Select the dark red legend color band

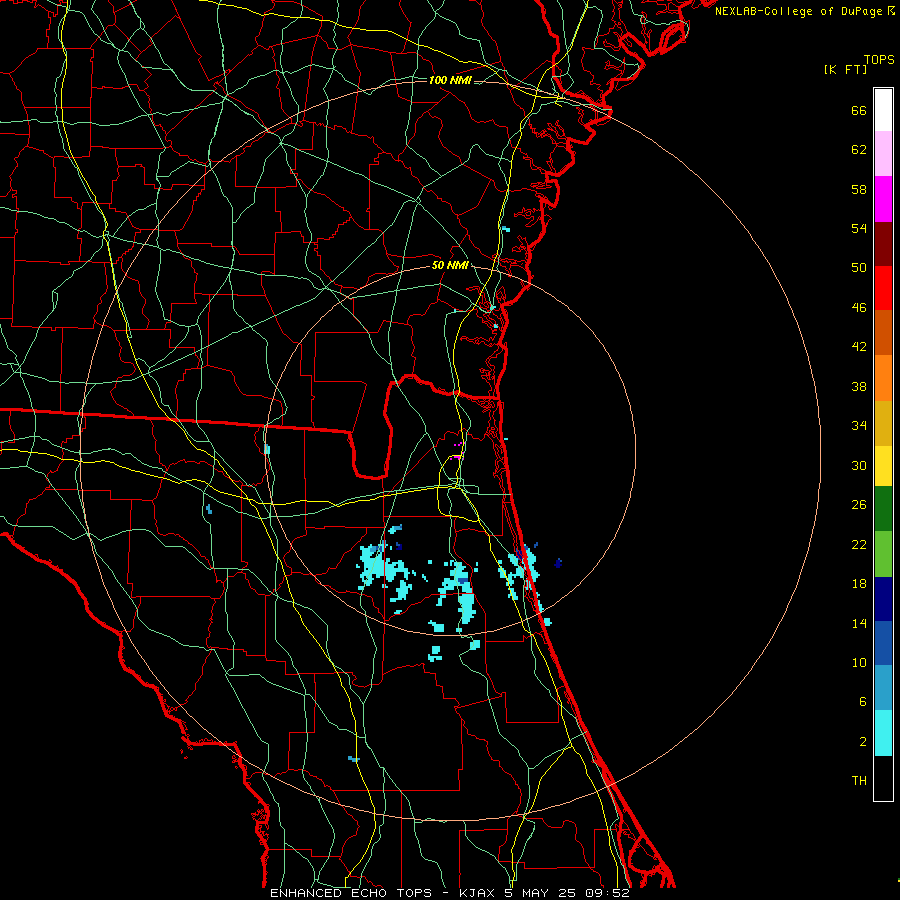coord(883,243)
